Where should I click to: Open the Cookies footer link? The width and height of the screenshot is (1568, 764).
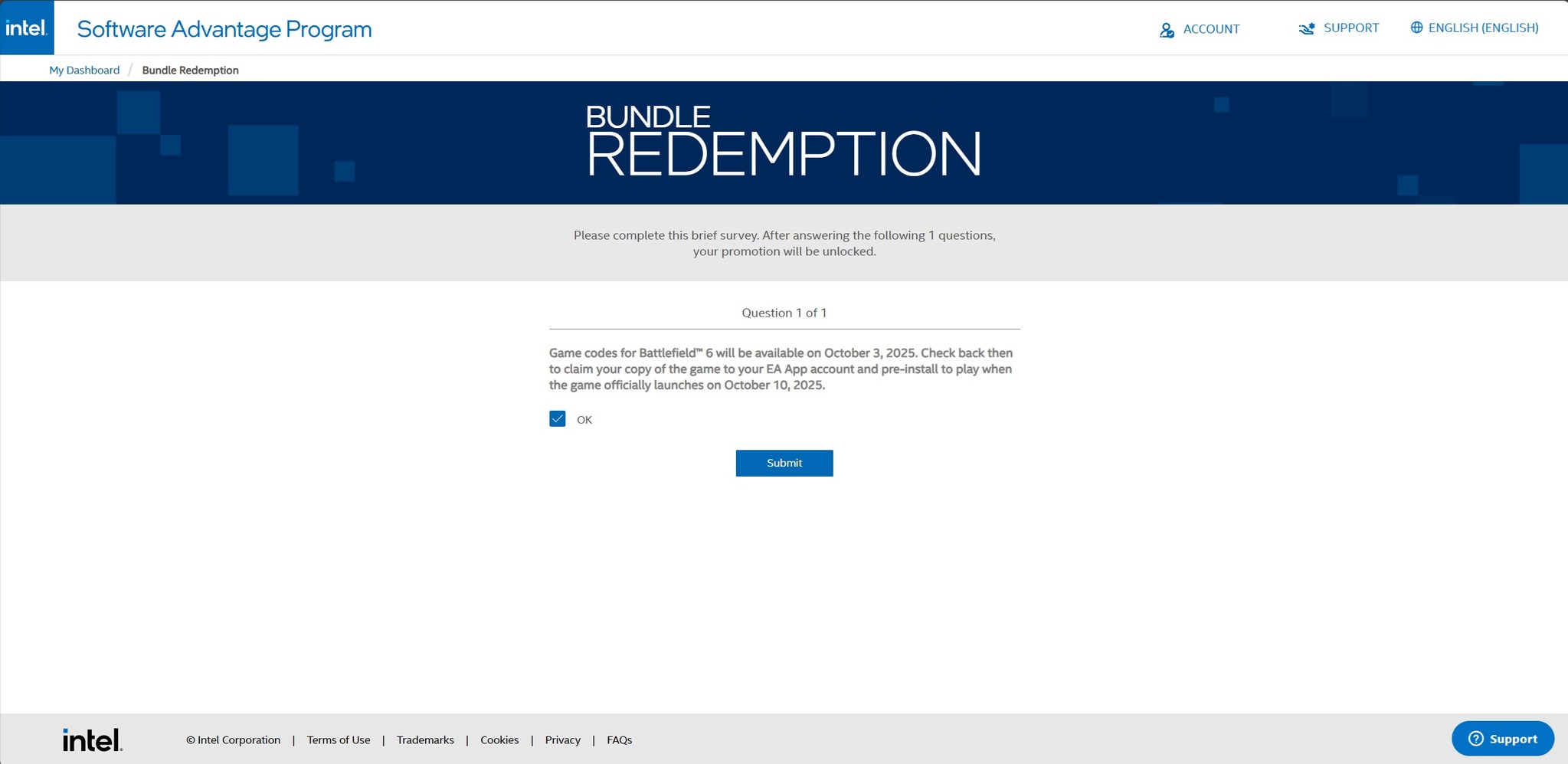[x=499, y=739]
